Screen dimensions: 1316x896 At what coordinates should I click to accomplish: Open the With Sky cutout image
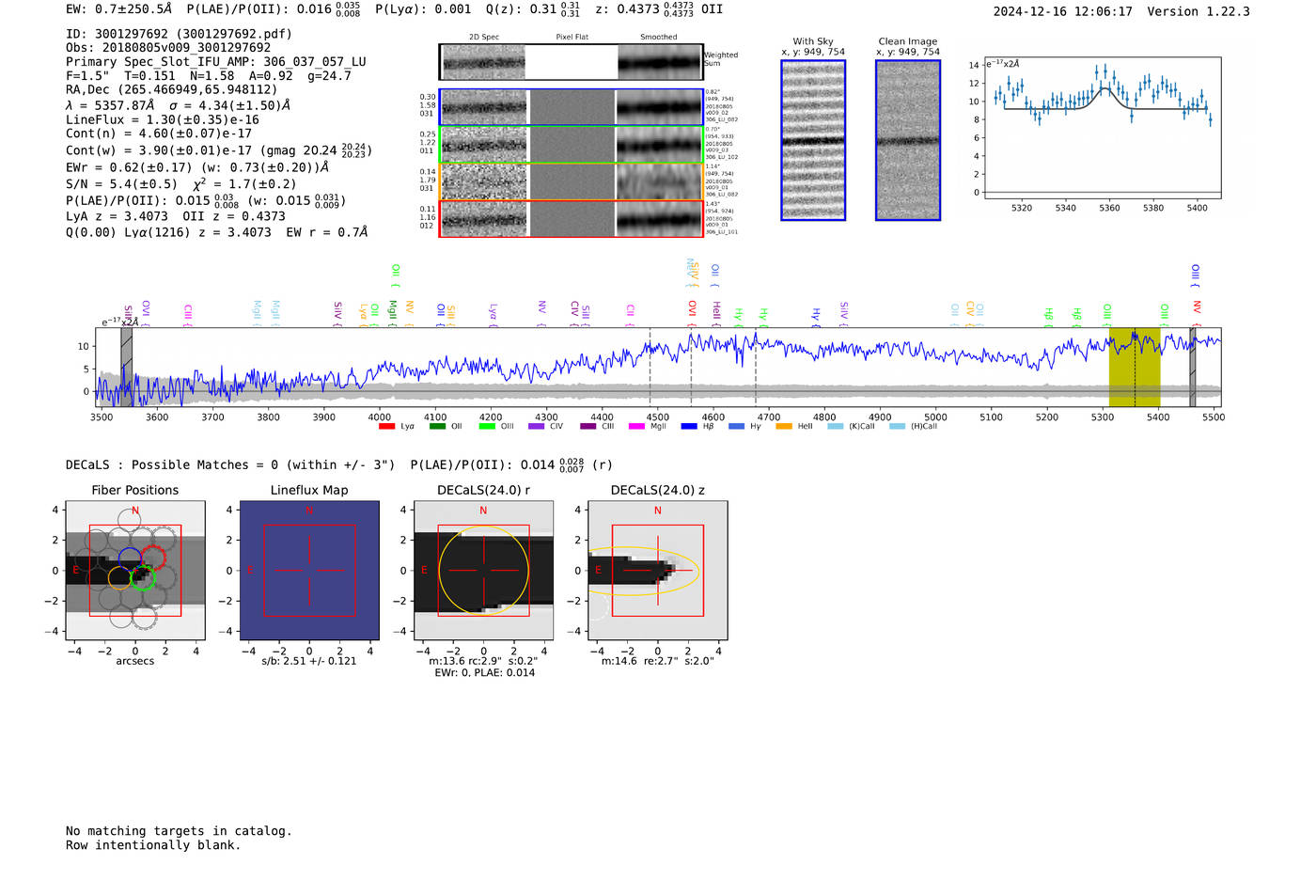(813, 140)
